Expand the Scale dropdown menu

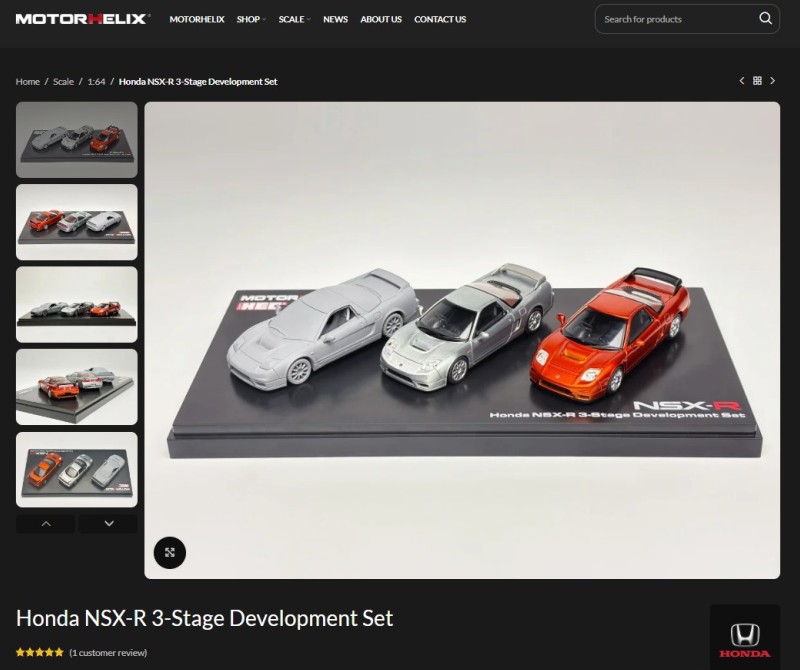294,19
